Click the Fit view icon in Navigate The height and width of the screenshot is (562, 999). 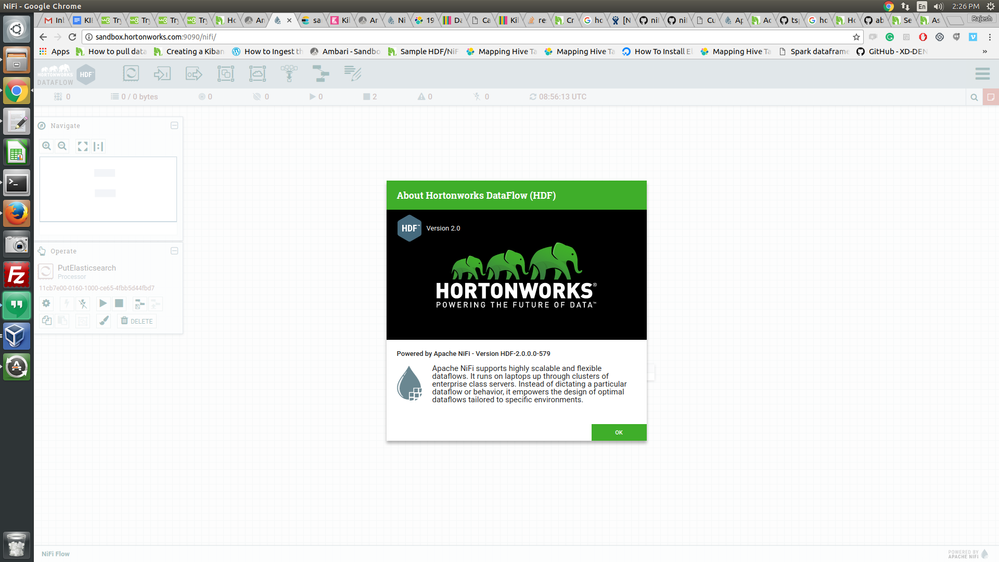(83, 146)
